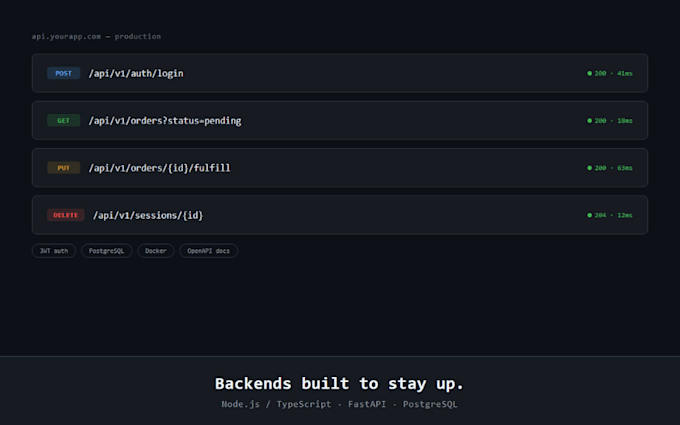The width and height of the screenshot is (680, 425).
Task: Click the GET method badge
Action: coord(63,121)
